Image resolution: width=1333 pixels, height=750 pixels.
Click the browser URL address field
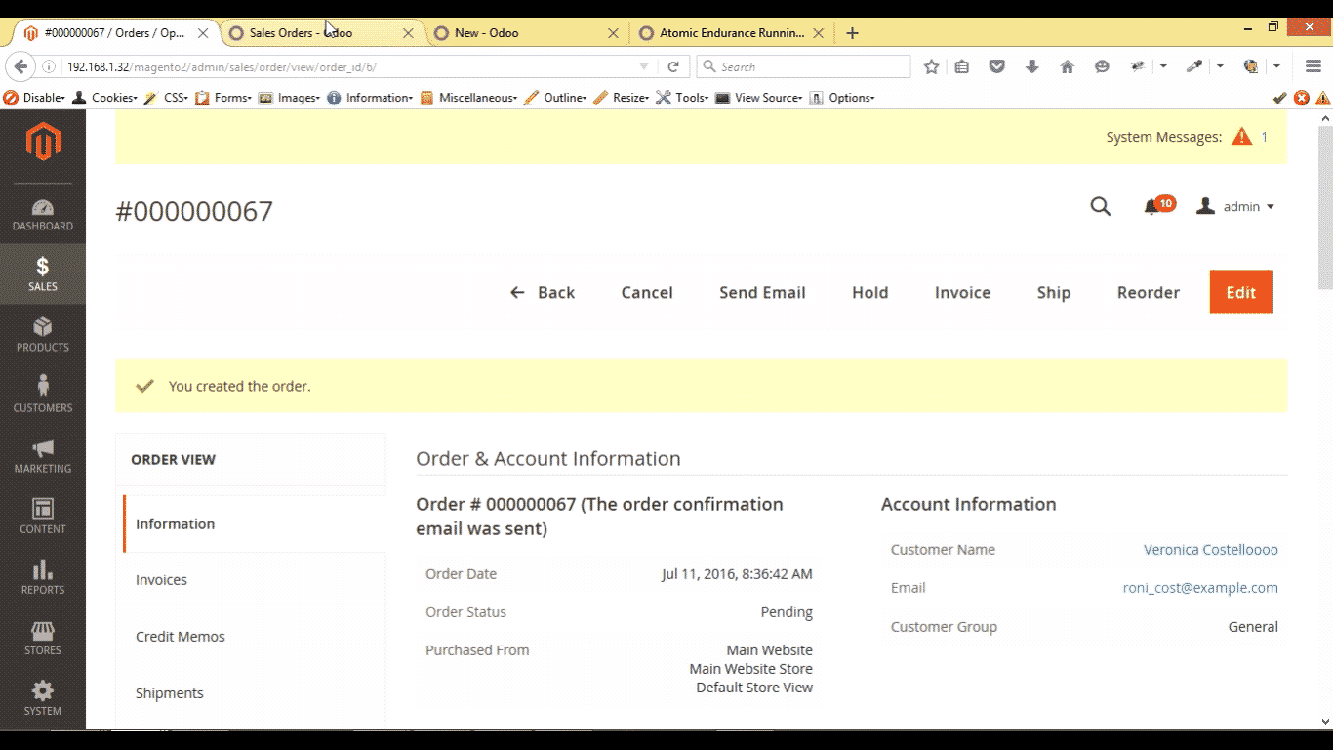pyautogui.click(x=346, y=67)
